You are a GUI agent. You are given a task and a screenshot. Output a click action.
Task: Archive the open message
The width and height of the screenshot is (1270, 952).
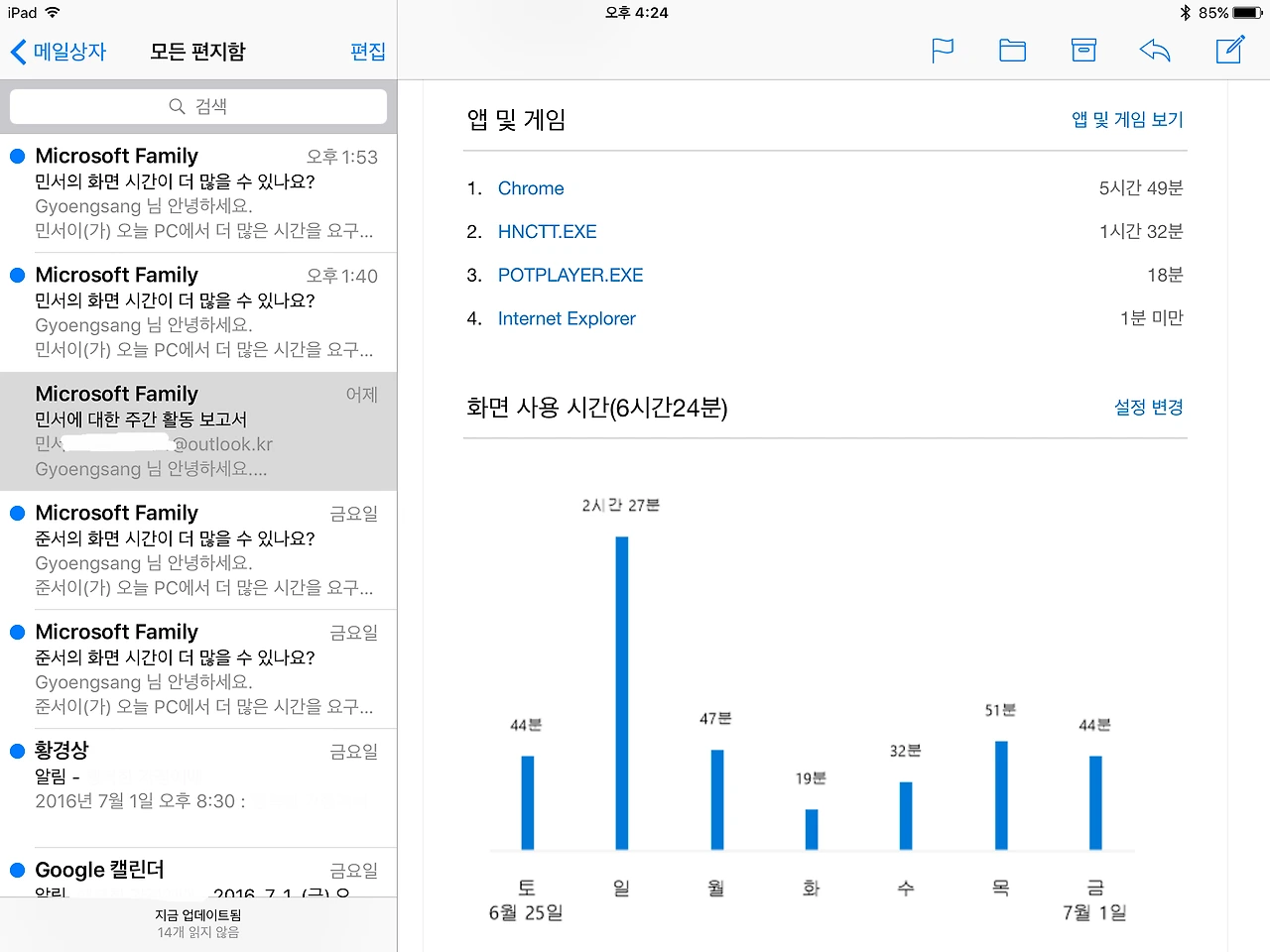pyautogui.click(x=1083, y=50)
